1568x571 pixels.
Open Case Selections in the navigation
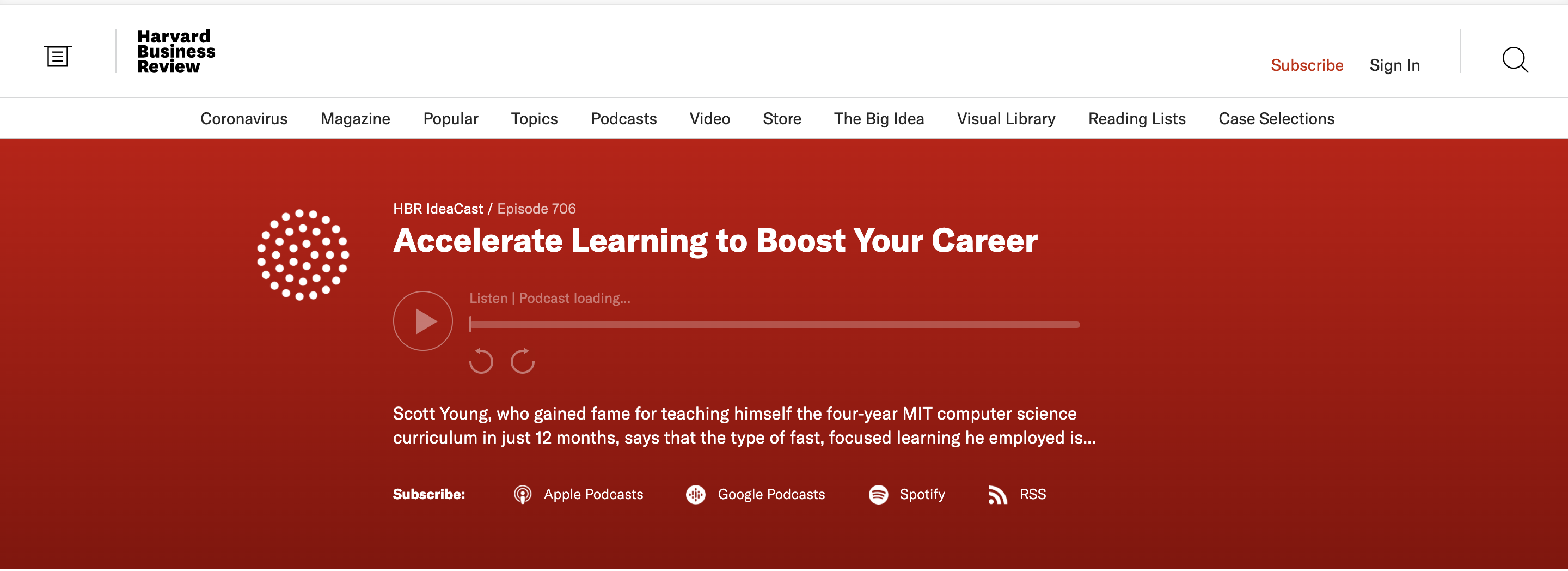coord(1276,119)
